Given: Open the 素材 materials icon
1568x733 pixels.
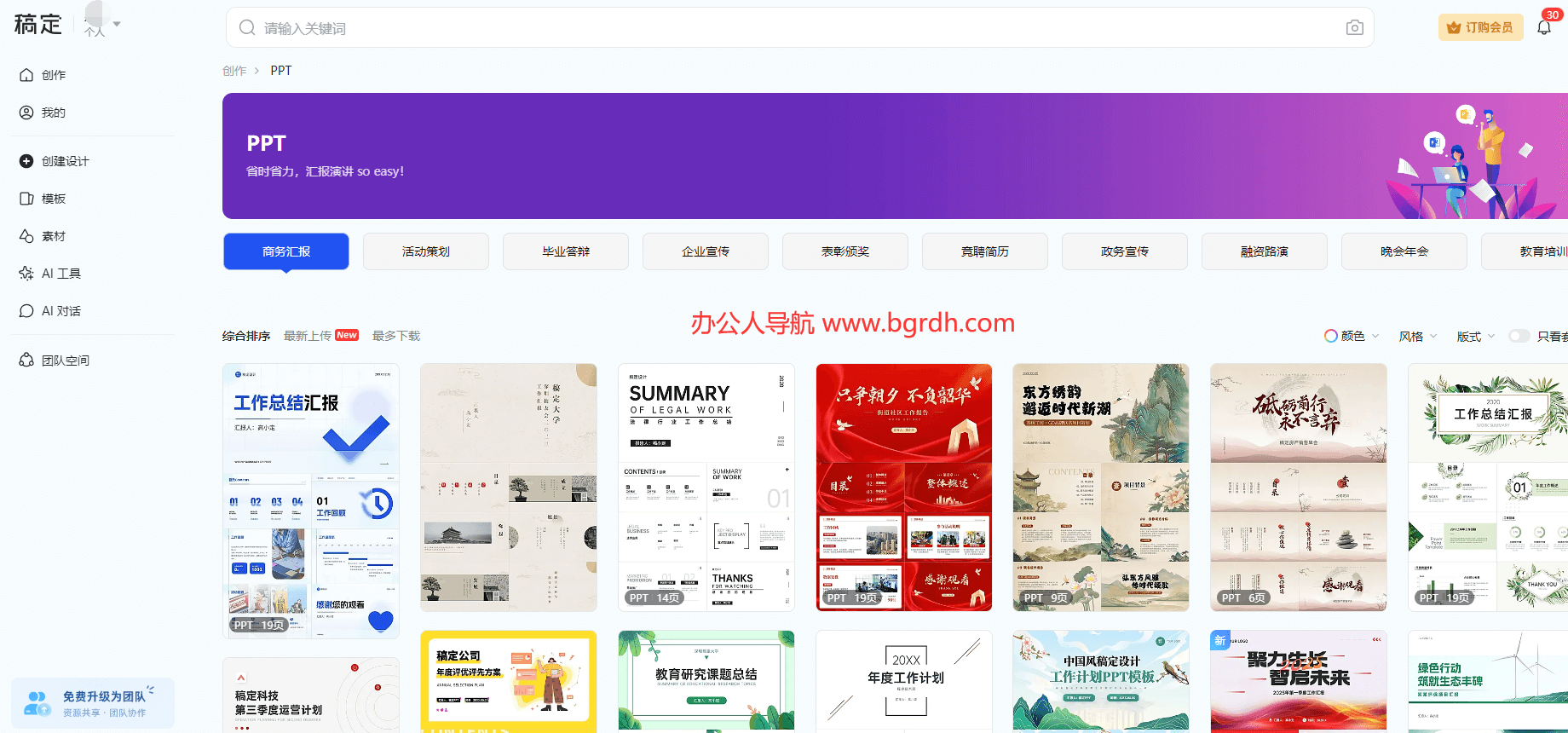Looking at the screenshot, I should tap(26, 236).
